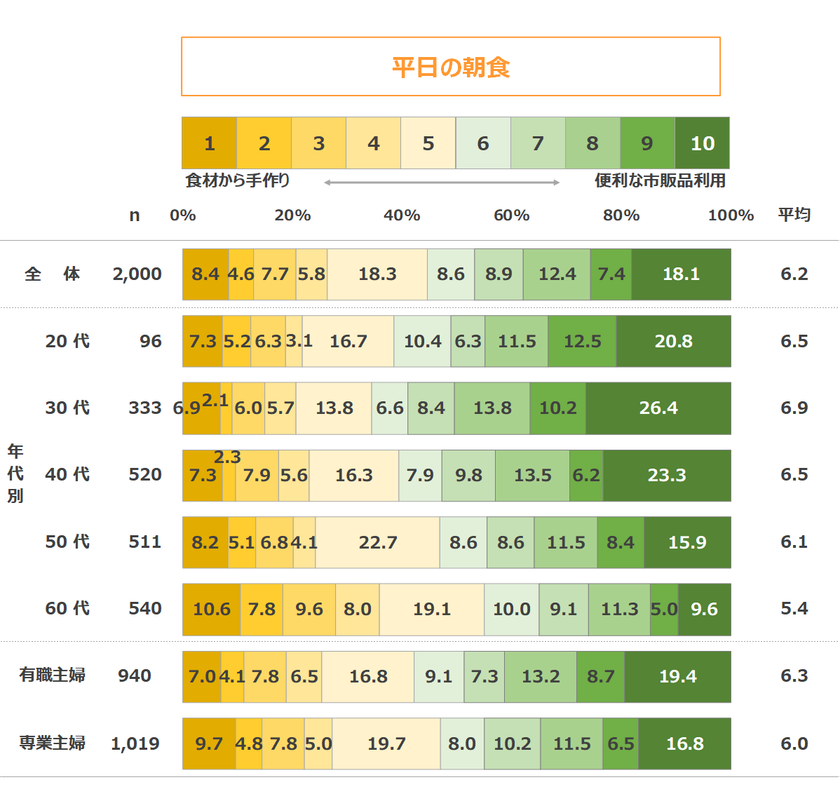
Task: Click the 食材から手作り legend caption
Action: point(238,181)
